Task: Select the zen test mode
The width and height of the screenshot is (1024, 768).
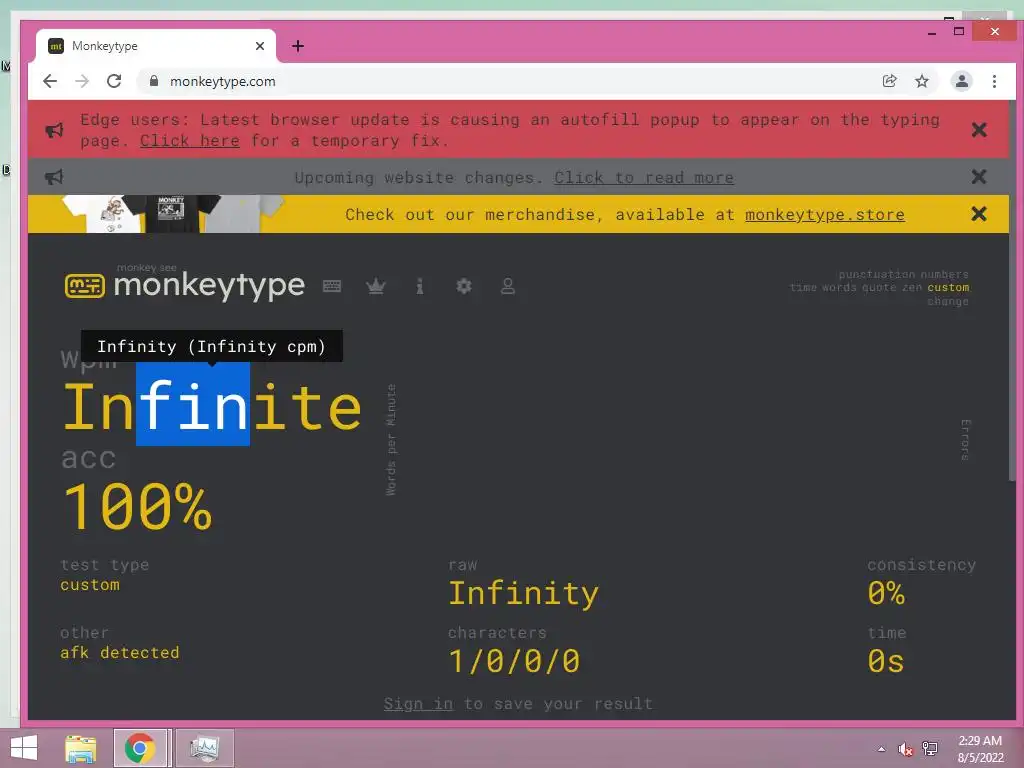Action: [x=912, y=287]
